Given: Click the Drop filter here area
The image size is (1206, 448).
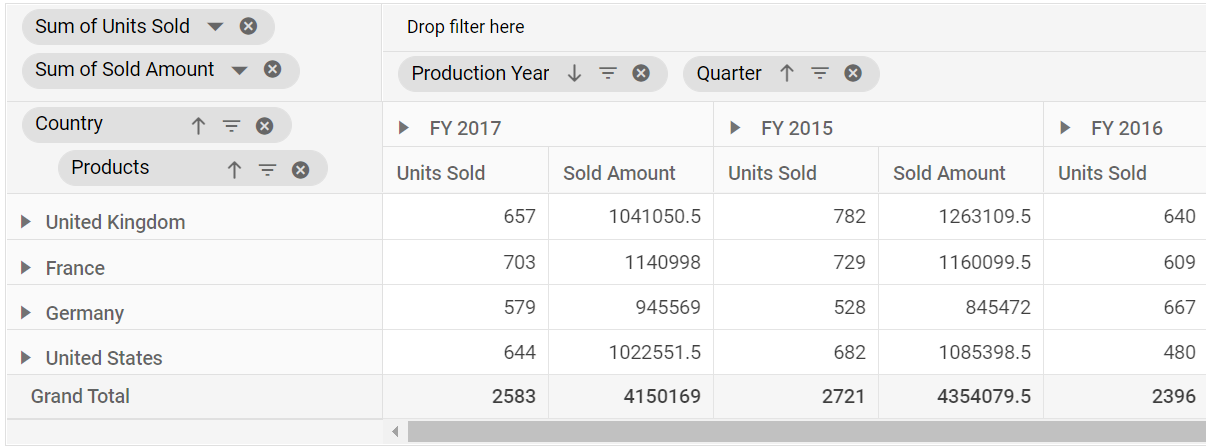Looking at the screenshot, I should click(794, 27).
